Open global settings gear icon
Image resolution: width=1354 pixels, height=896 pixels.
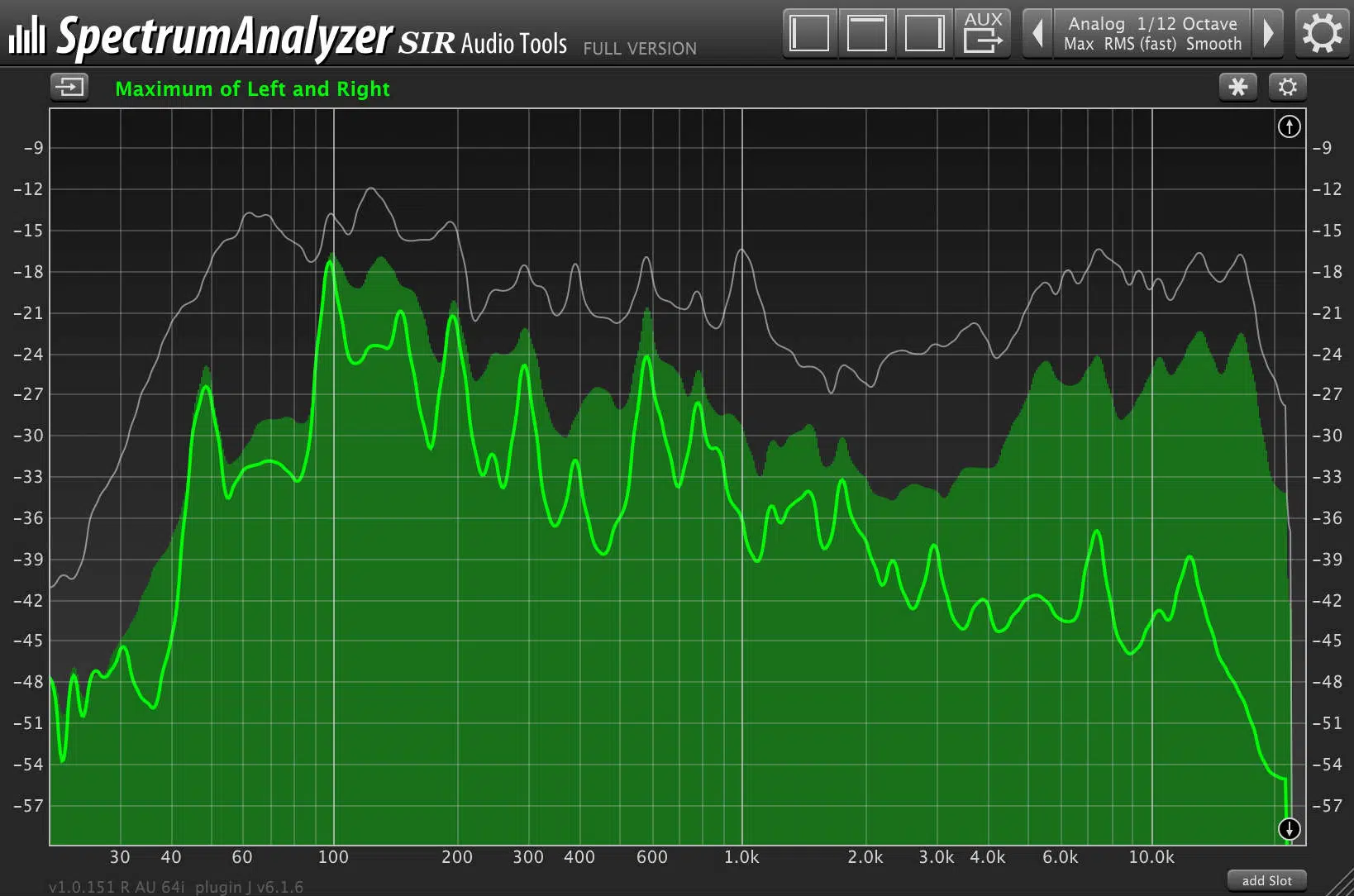pyautogui.click(x=1323, y=34)
